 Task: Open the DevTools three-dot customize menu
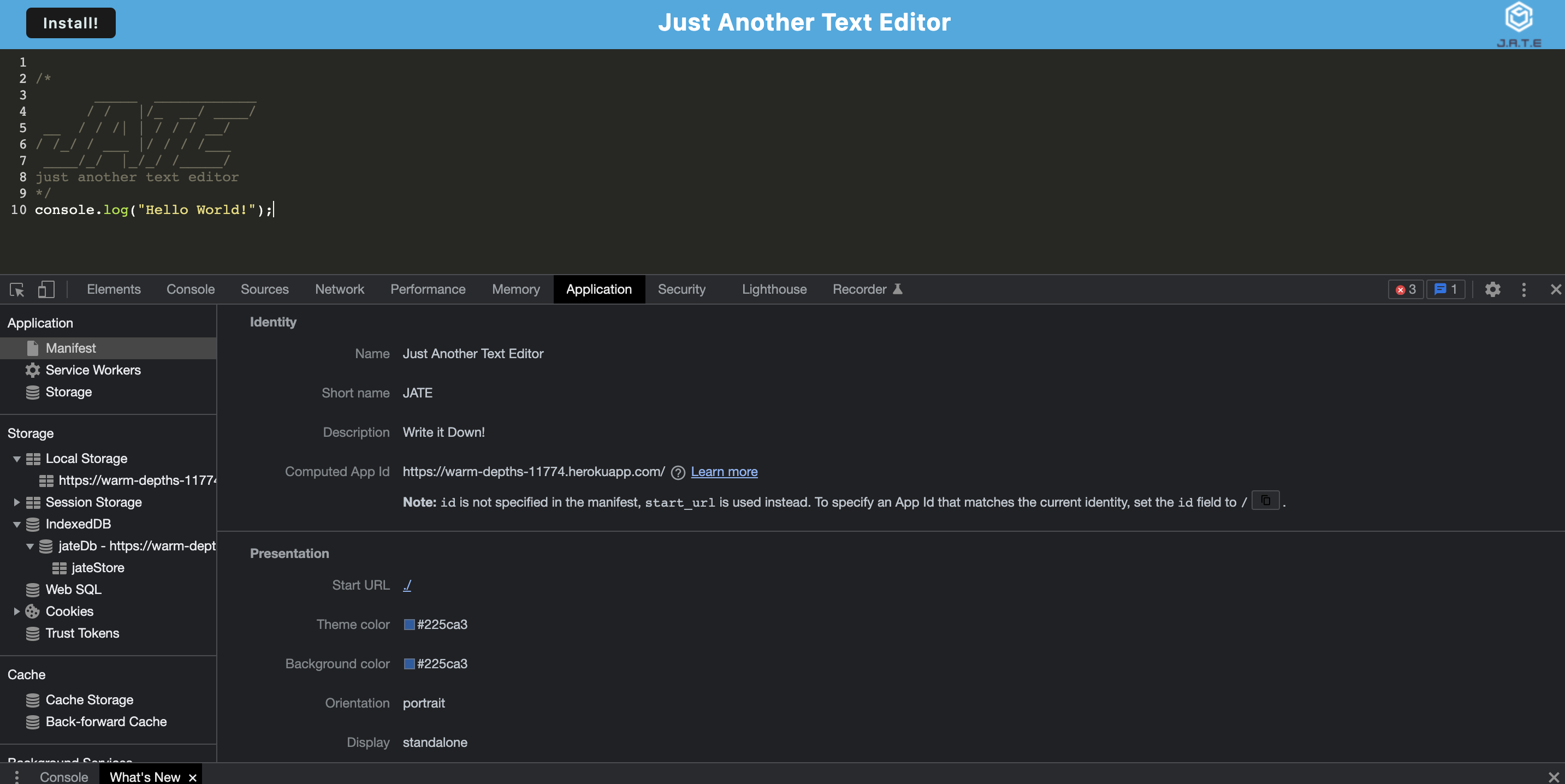pos(1523,290)
